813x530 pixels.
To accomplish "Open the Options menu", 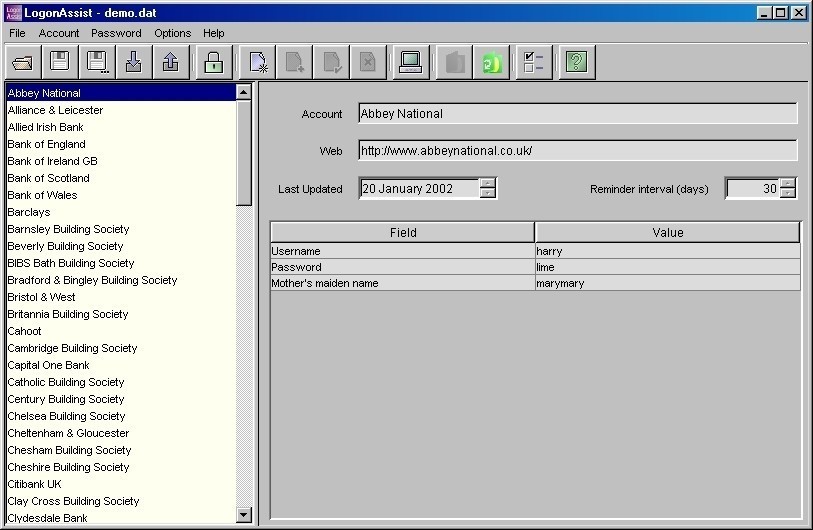I will 173,33.
